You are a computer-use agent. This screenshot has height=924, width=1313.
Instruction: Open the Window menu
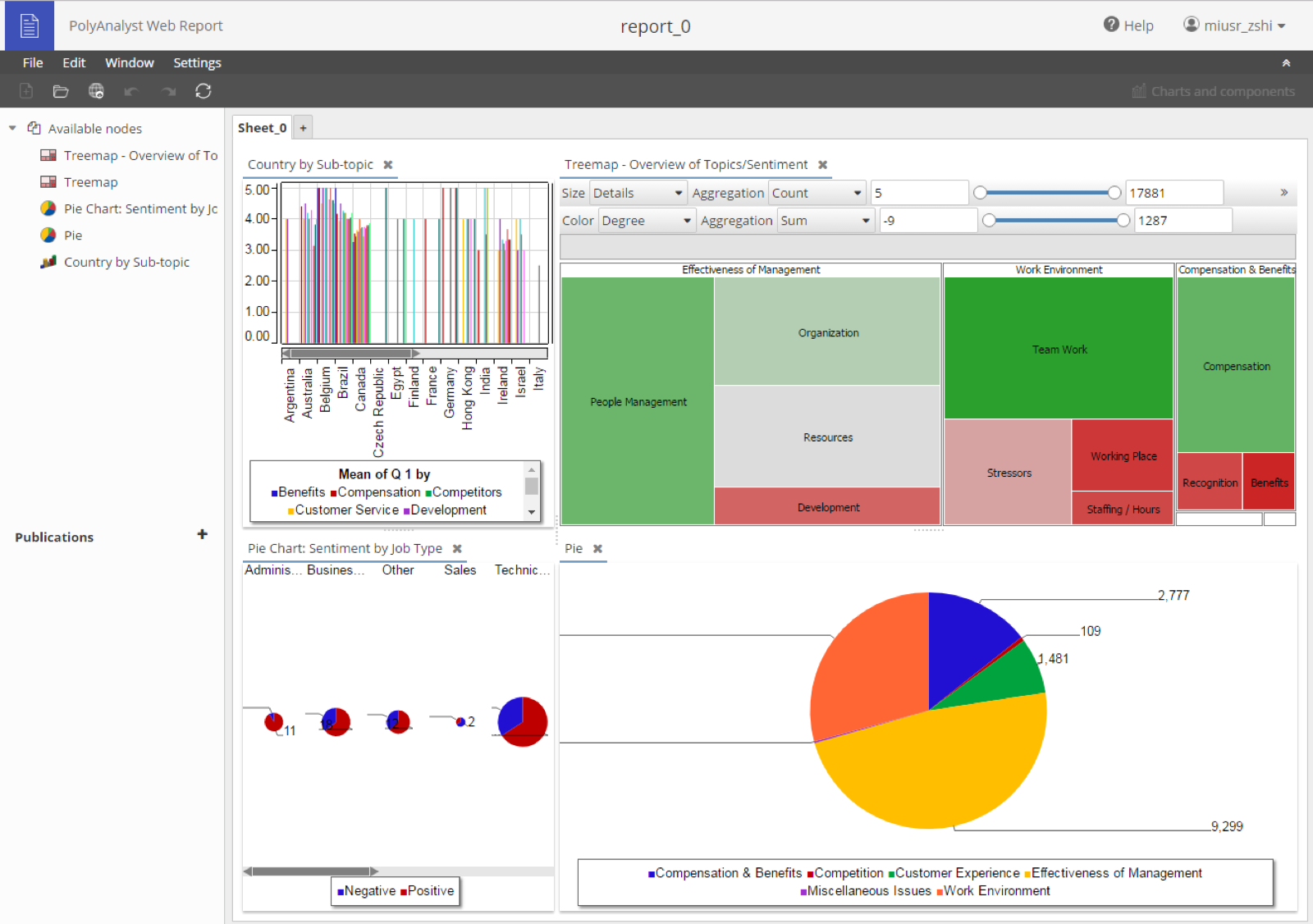coord(129,62)
